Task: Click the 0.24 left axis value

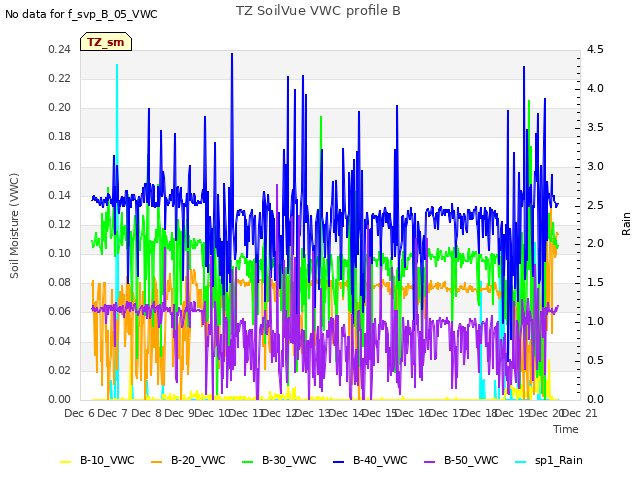Action: [x=60, y=49]
